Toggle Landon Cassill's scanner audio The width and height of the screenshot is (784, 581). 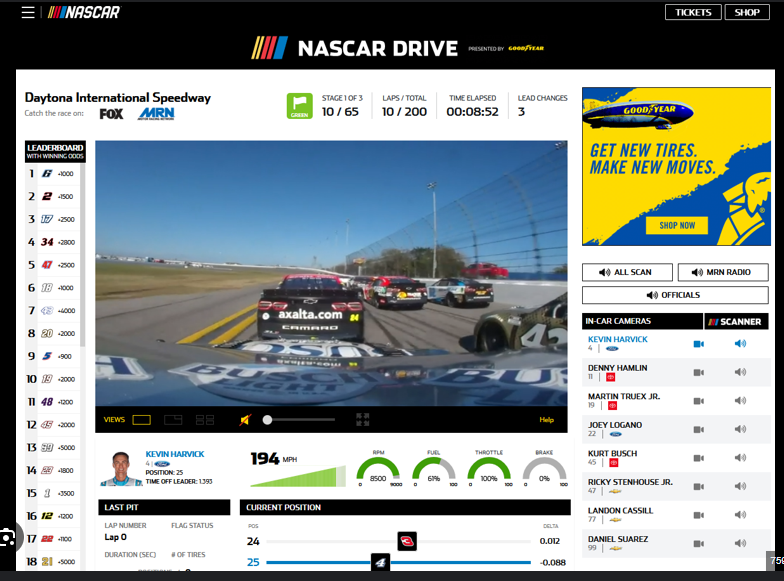pos(740,514)
